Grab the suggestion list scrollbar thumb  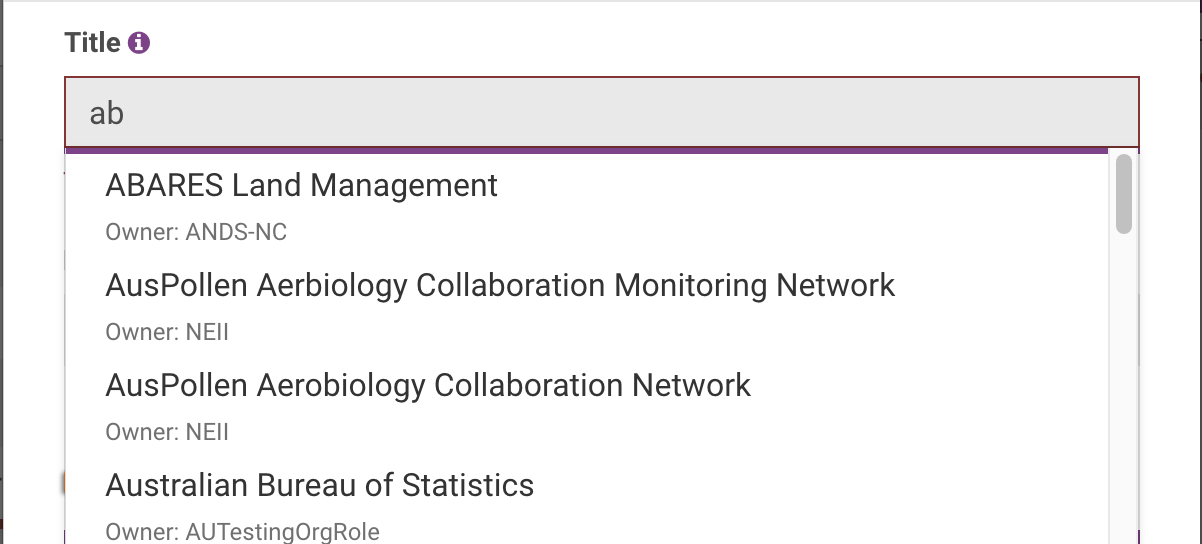point(1124,194)
